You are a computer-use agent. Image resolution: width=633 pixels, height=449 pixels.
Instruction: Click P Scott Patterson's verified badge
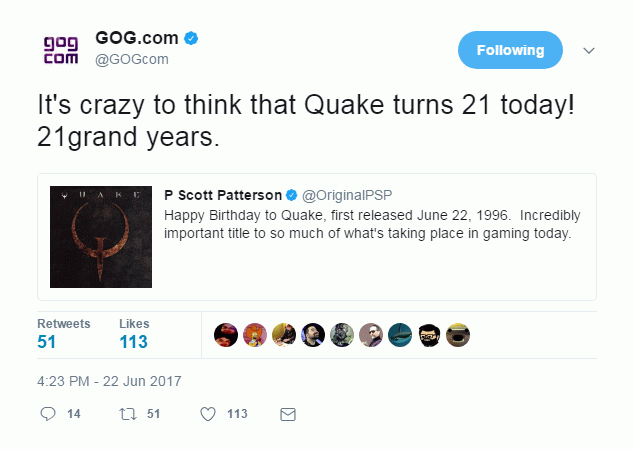coord(291,195)
